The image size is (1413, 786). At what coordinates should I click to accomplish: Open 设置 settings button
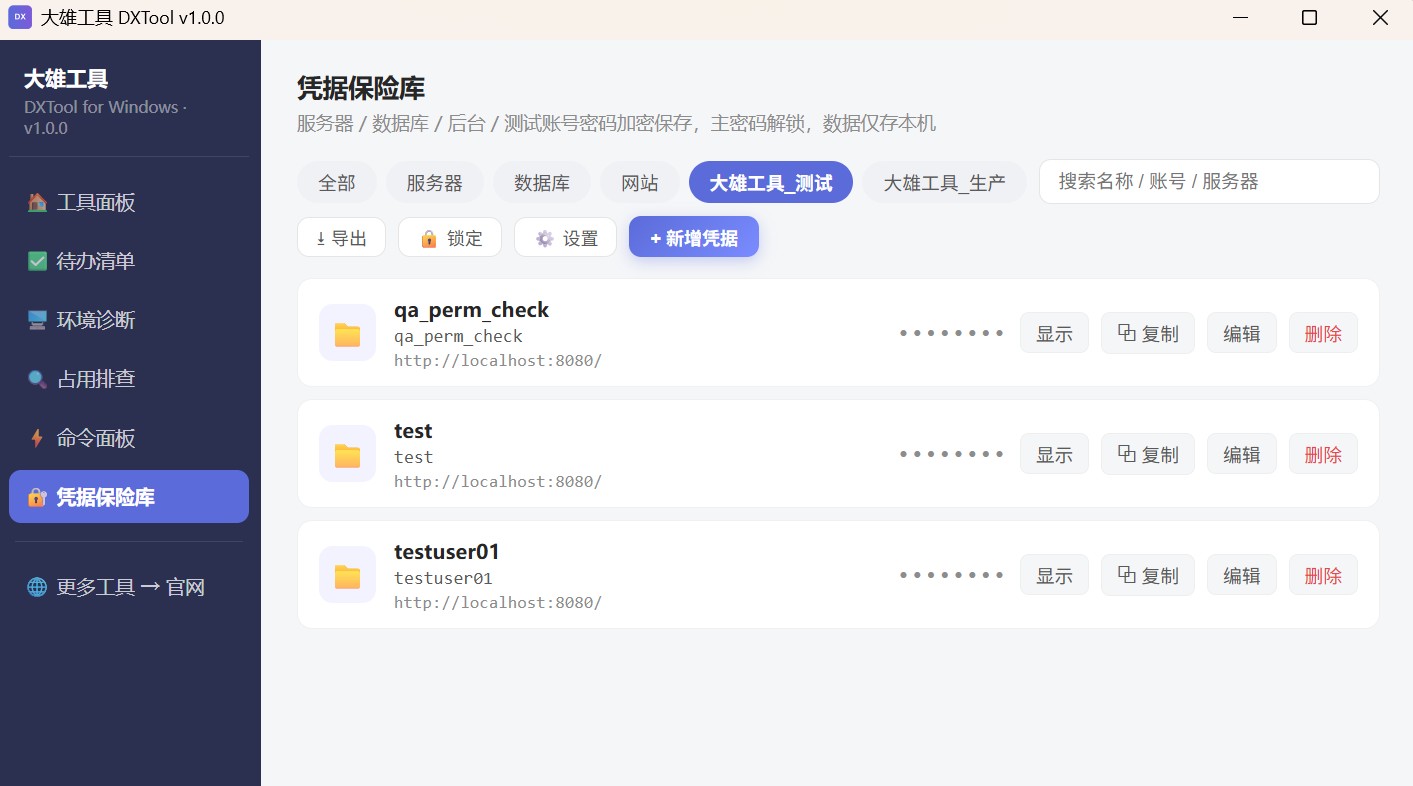tap(565, 238)
